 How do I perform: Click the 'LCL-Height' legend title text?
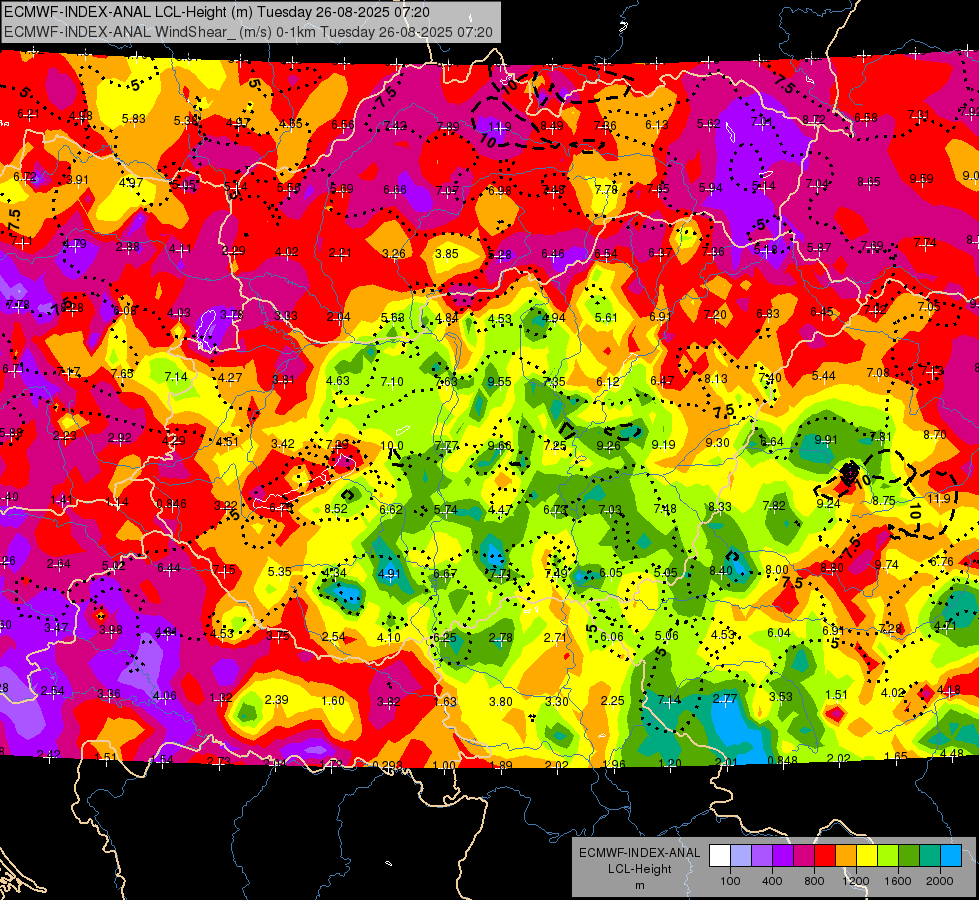[x=640, y=869]
